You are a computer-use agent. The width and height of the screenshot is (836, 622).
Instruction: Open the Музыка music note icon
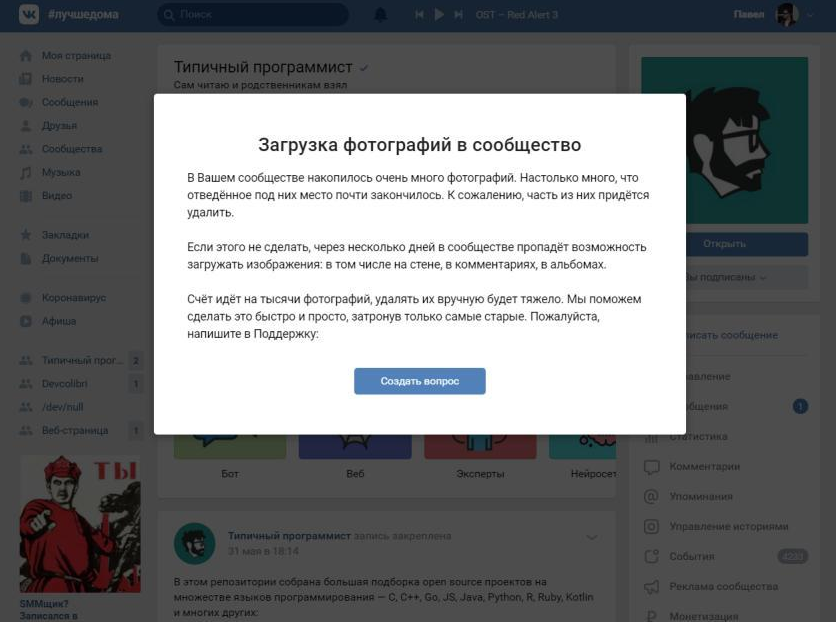coord(26,173)
